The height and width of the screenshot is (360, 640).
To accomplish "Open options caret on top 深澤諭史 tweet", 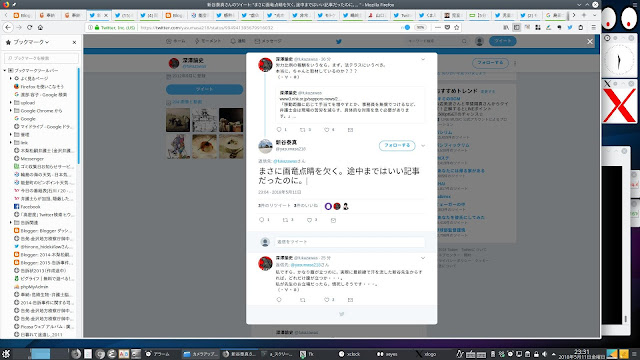I will (x=423, y=60).
